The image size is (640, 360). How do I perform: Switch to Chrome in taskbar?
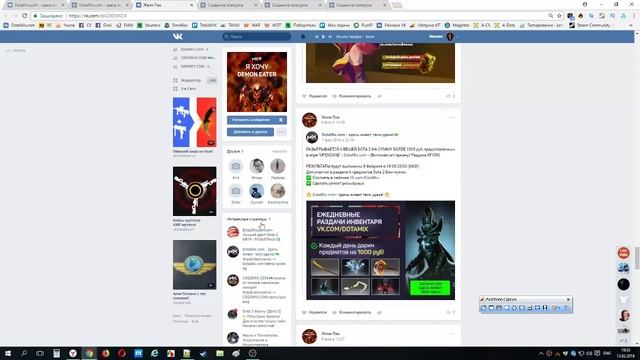point(89,353)
